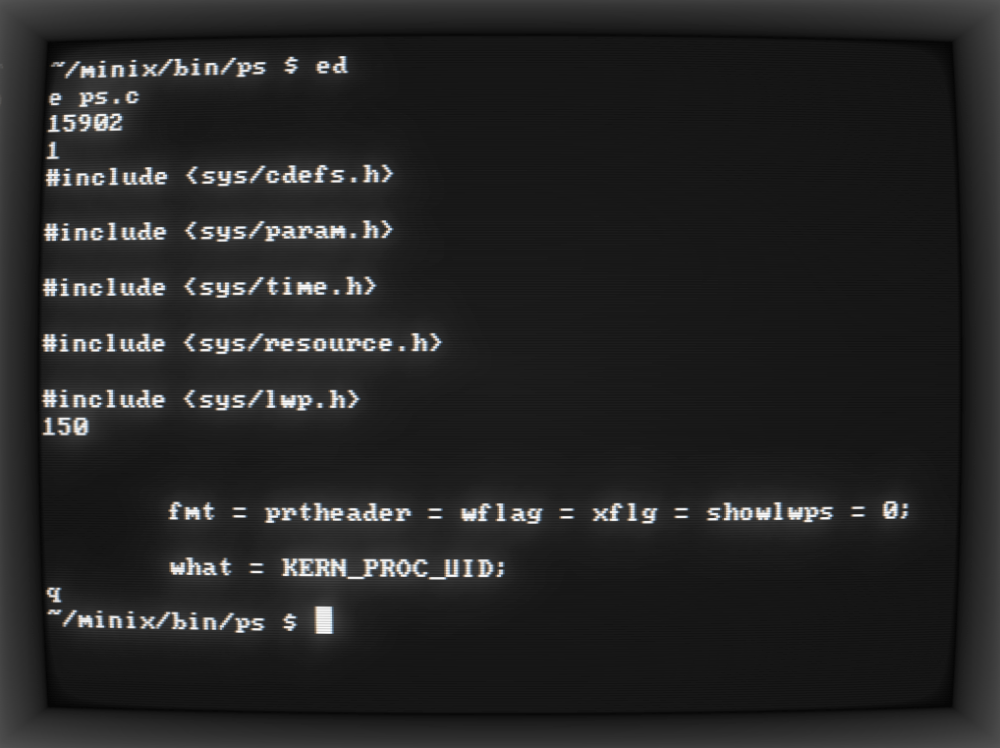The width and height of the screenshot is (1000, 748).
Task: Click the 'e ps.c' command line
Action: pos(94,97)
